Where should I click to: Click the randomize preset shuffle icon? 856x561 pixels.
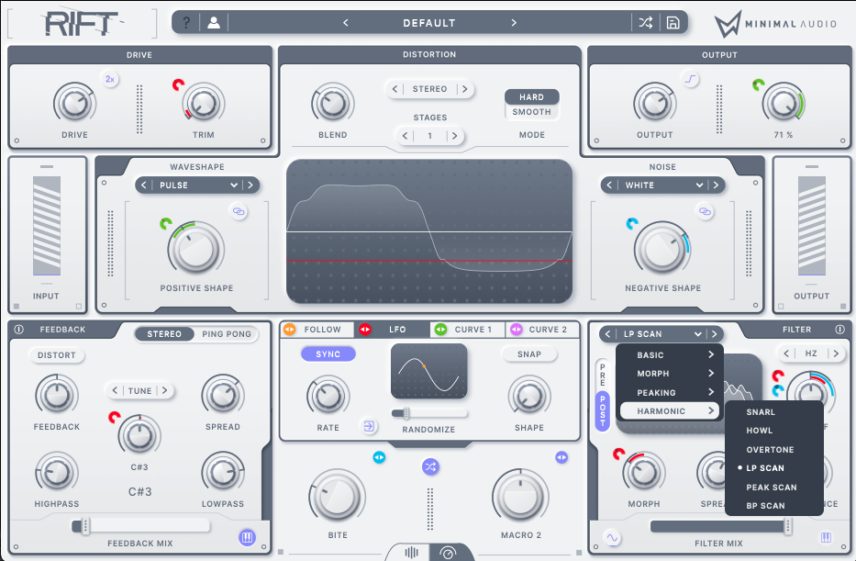tap(645, 23)
